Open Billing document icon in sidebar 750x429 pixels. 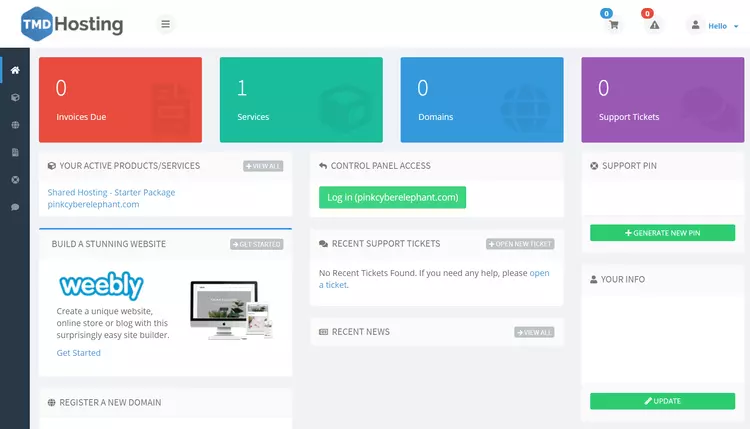point(15,153)
